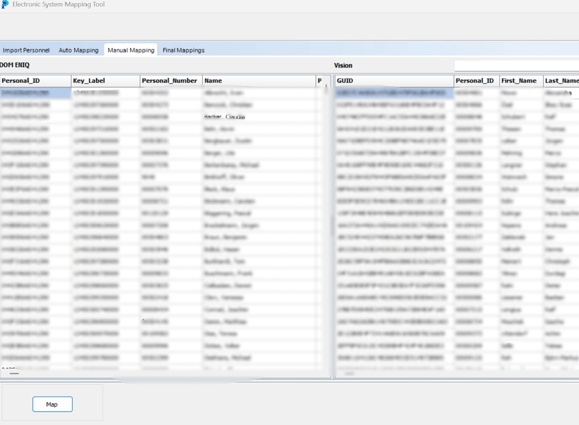Click the Name column header
The height and width of the screenshot is (425, 579).
pos(259,80)
